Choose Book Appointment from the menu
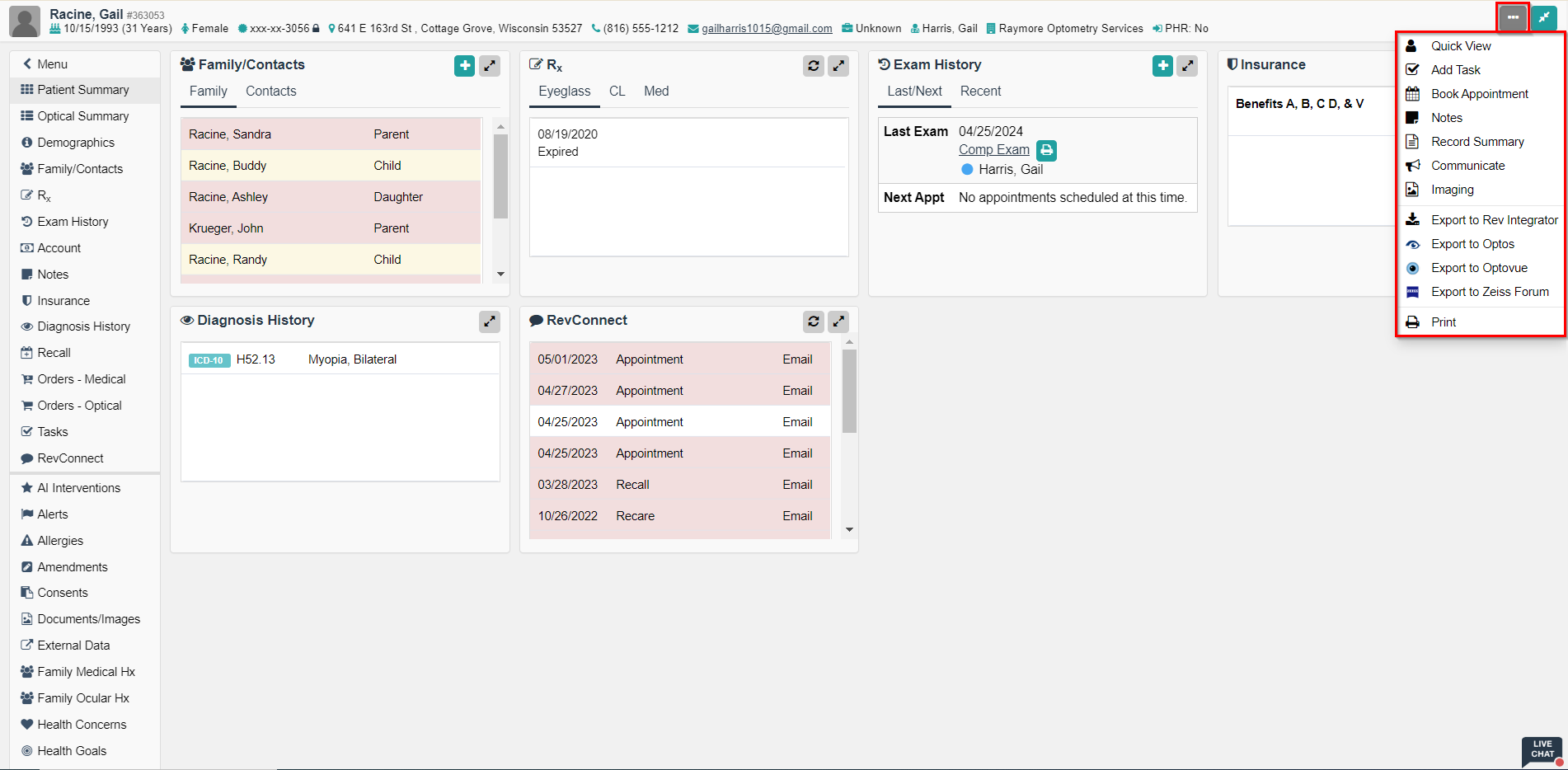The width and height of the screenshot is (1568, 770). point(1479,94)
